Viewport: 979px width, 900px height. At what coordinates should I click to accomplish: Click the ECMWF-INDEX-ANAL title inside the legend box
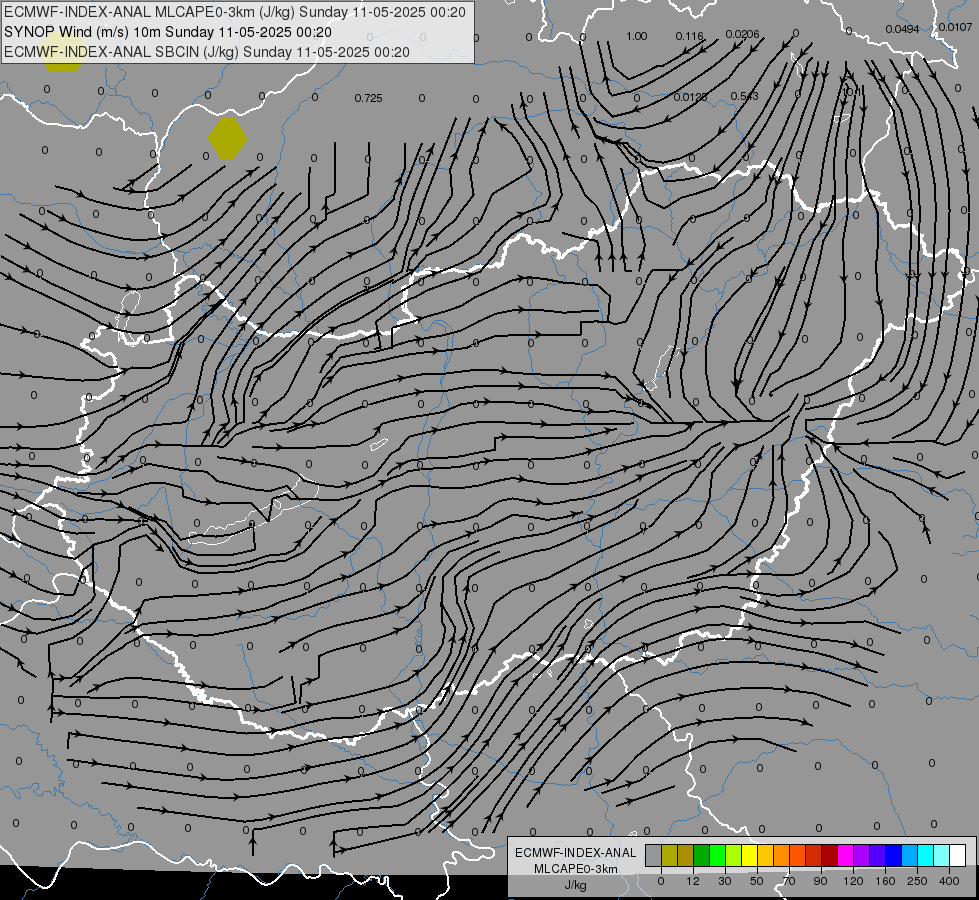coord(576,853)
